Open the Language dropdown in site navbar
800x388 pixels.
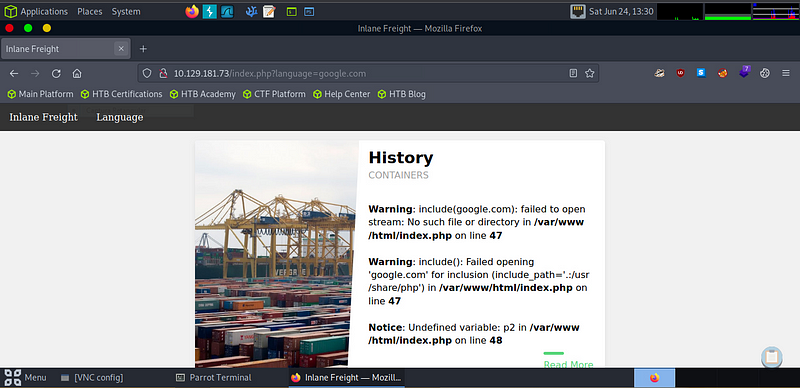pyautogui.click(x=120, y=117)
